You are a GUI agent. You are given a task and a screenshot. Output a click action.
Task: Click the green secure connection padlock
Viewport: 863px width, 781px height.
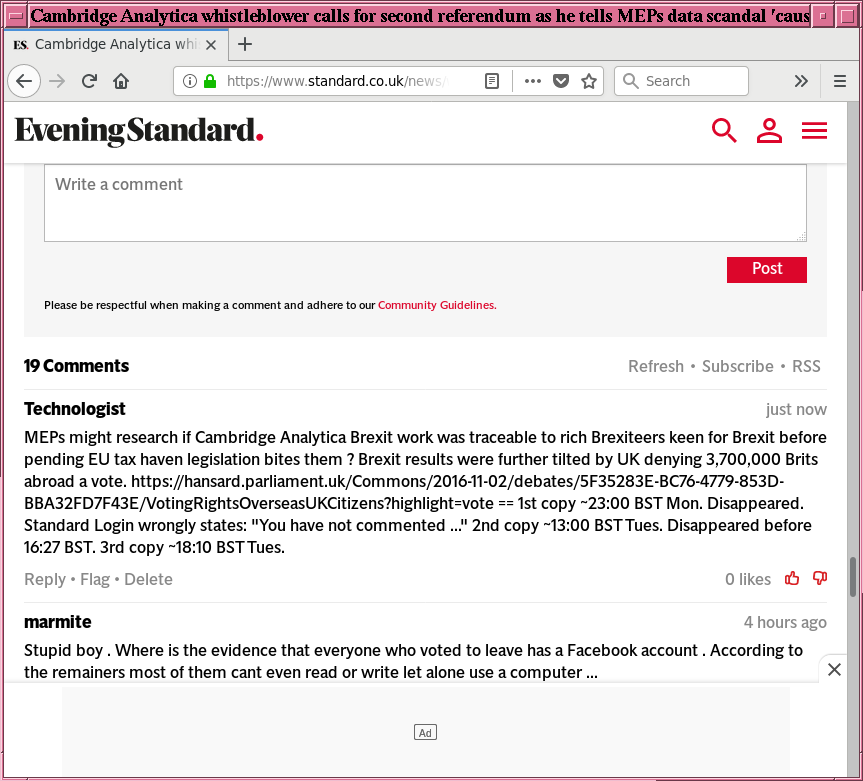tap(210, 81)
